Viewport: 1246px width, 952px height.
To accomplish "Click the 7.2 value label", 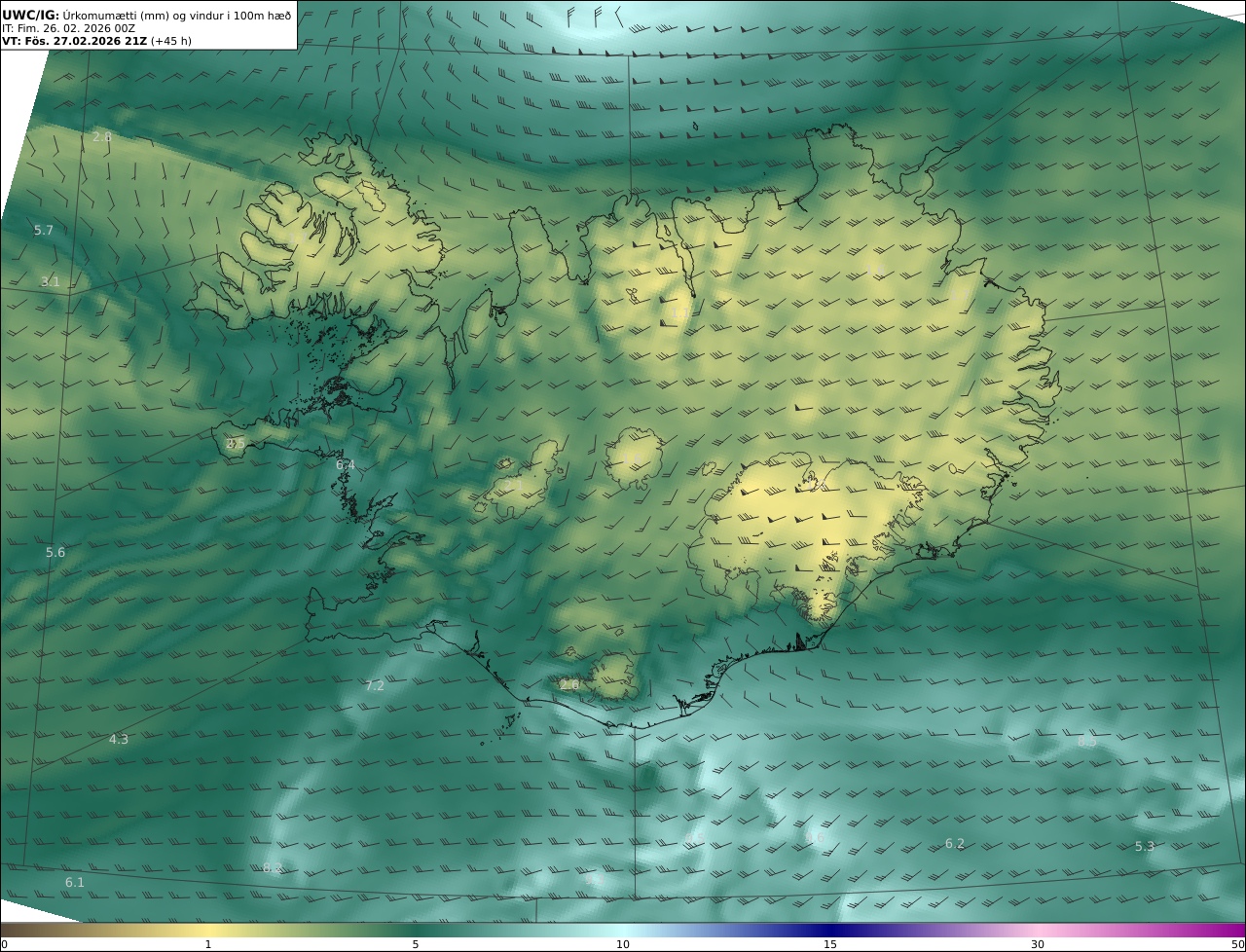I will pyautogui.click(x=375, y=686).
